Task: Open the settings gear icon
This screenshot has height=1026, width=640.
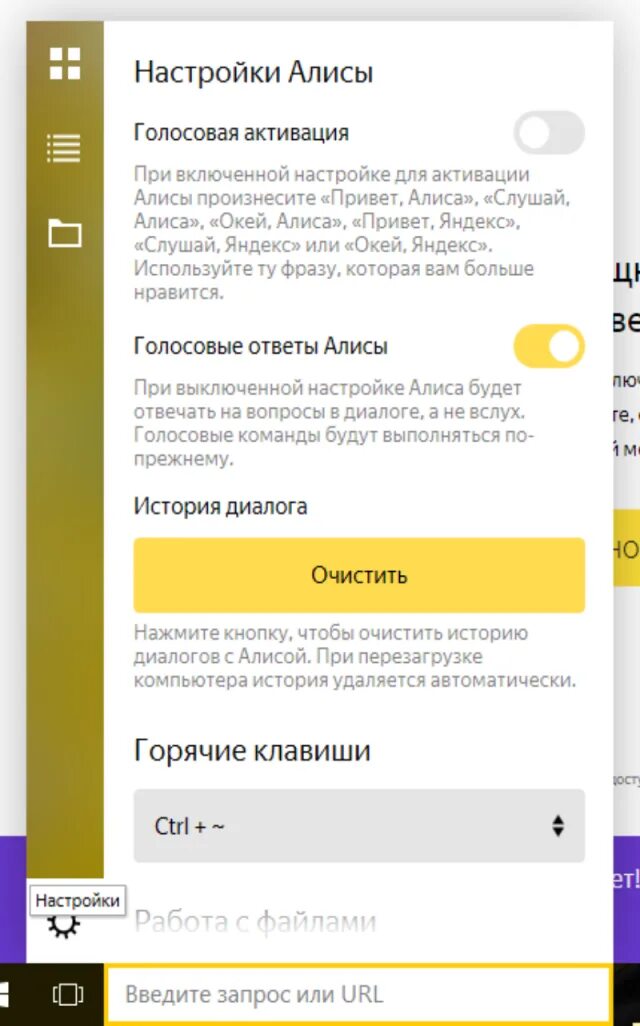Action: (x=65, y=925)
